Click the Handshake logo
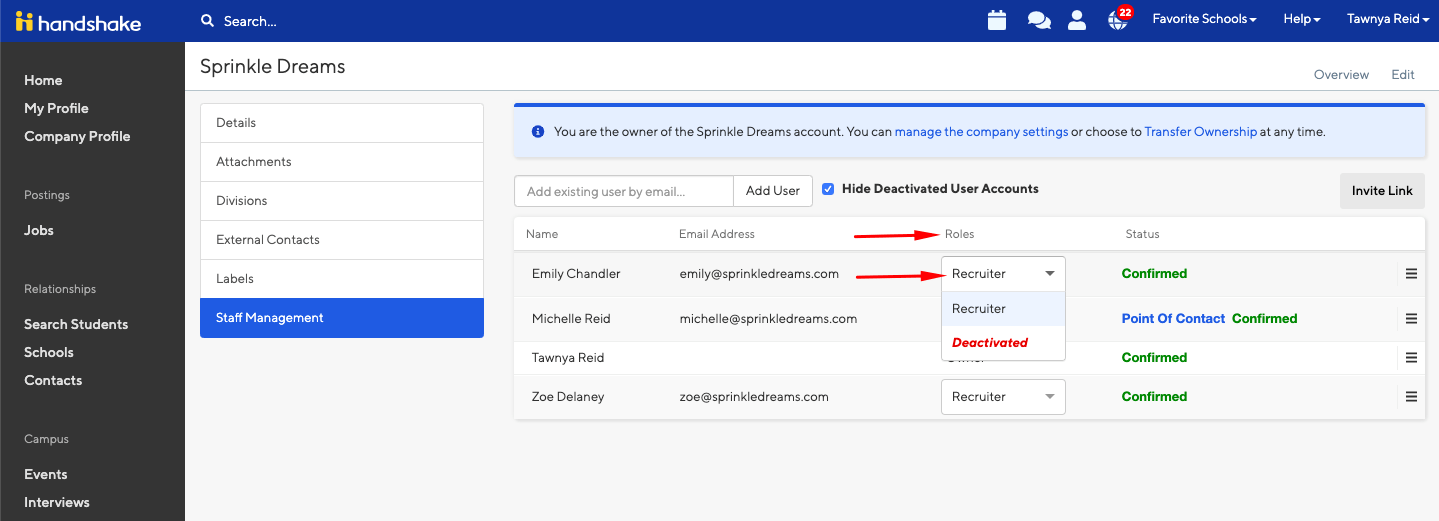The image size is (1439, 521). 78,21
